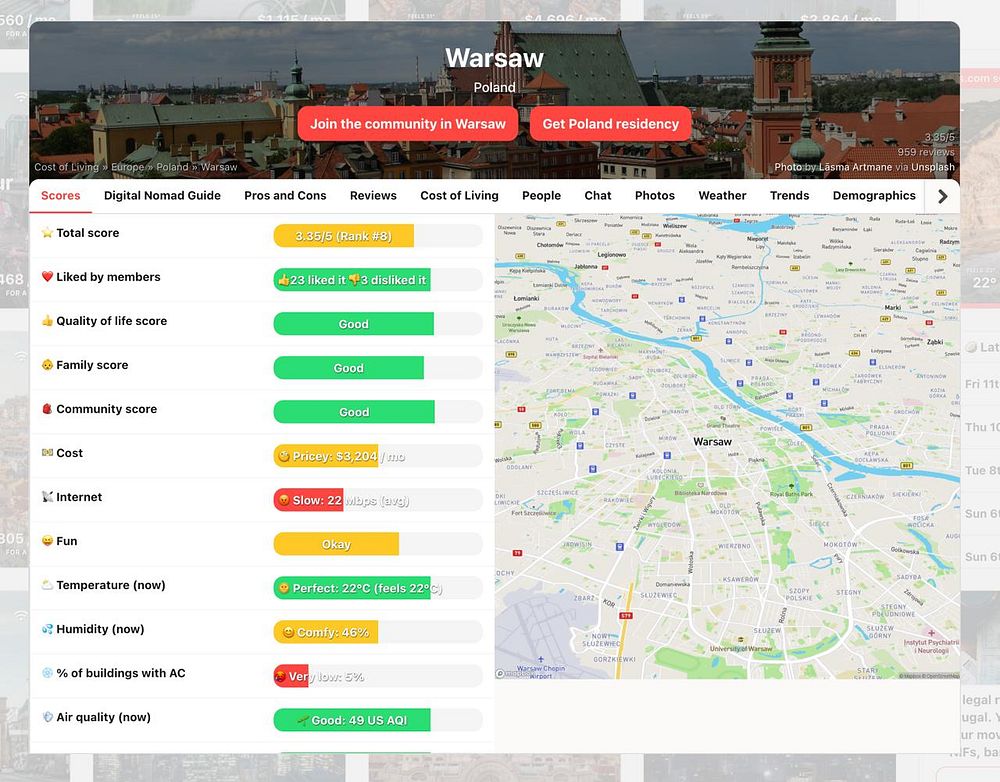This screenshot has width=1000, height=782.
Task: Open the Scores tab
Action: coord(61,196)
